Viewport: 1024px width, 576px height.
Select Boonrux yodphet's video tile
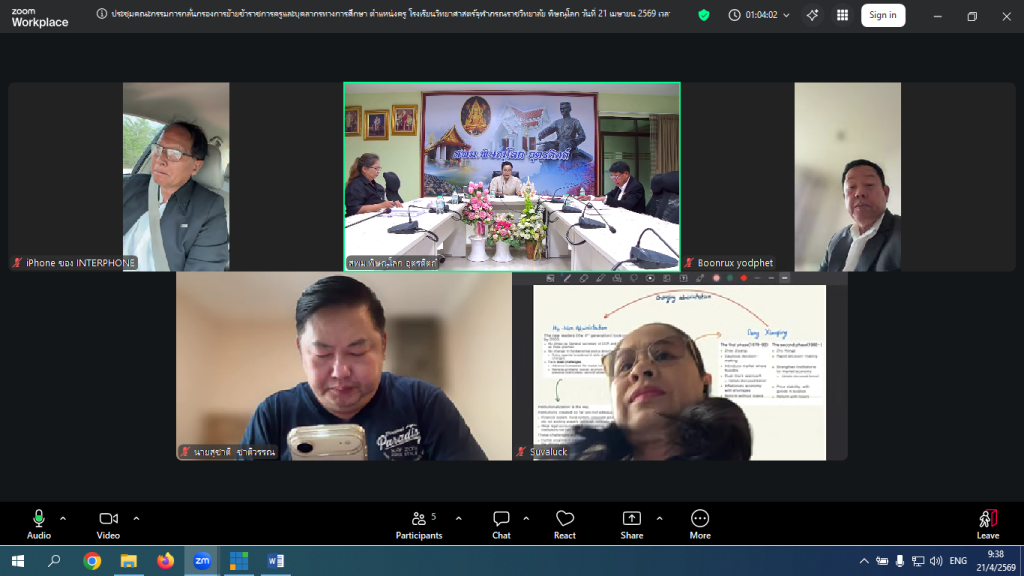point(847,177)
